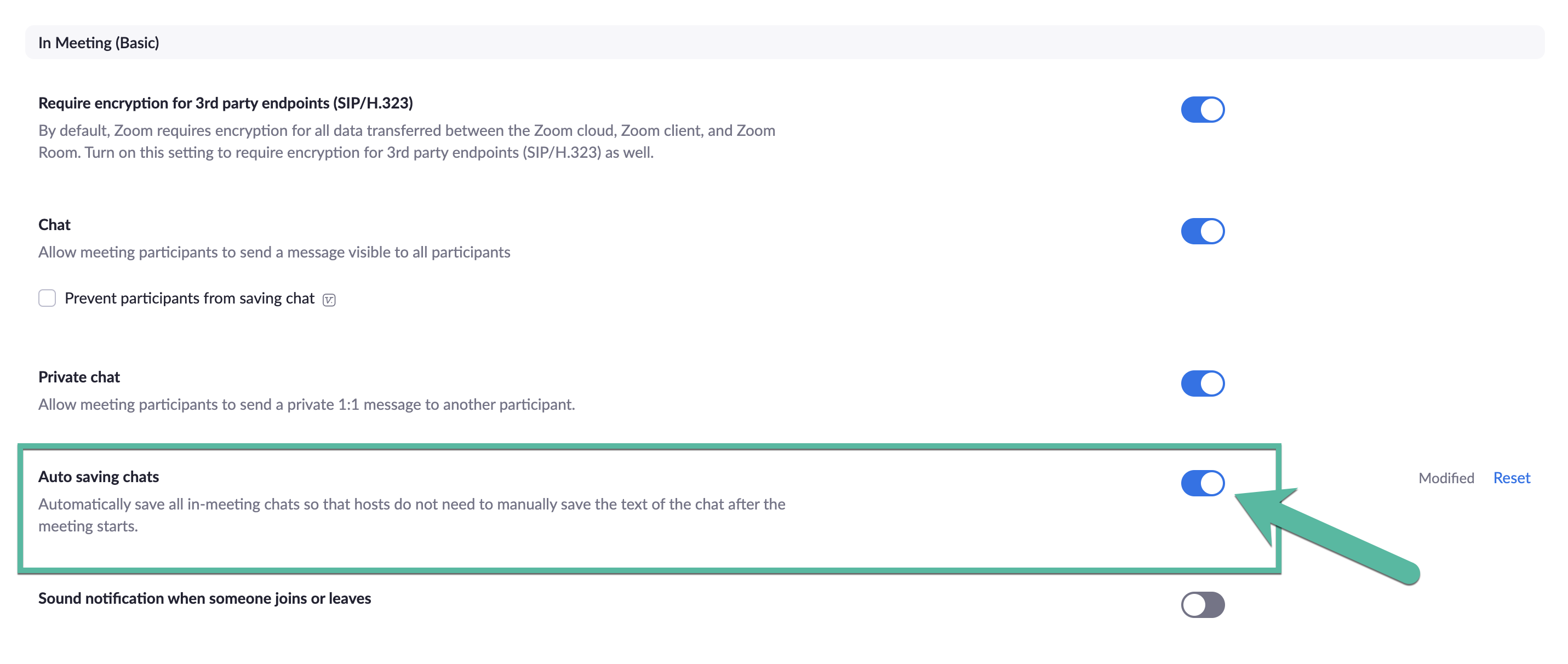Disable the Require encryption for 3rd party toggle
Viewport: 1568px width, 664px height.
(x=1202, y=110)
